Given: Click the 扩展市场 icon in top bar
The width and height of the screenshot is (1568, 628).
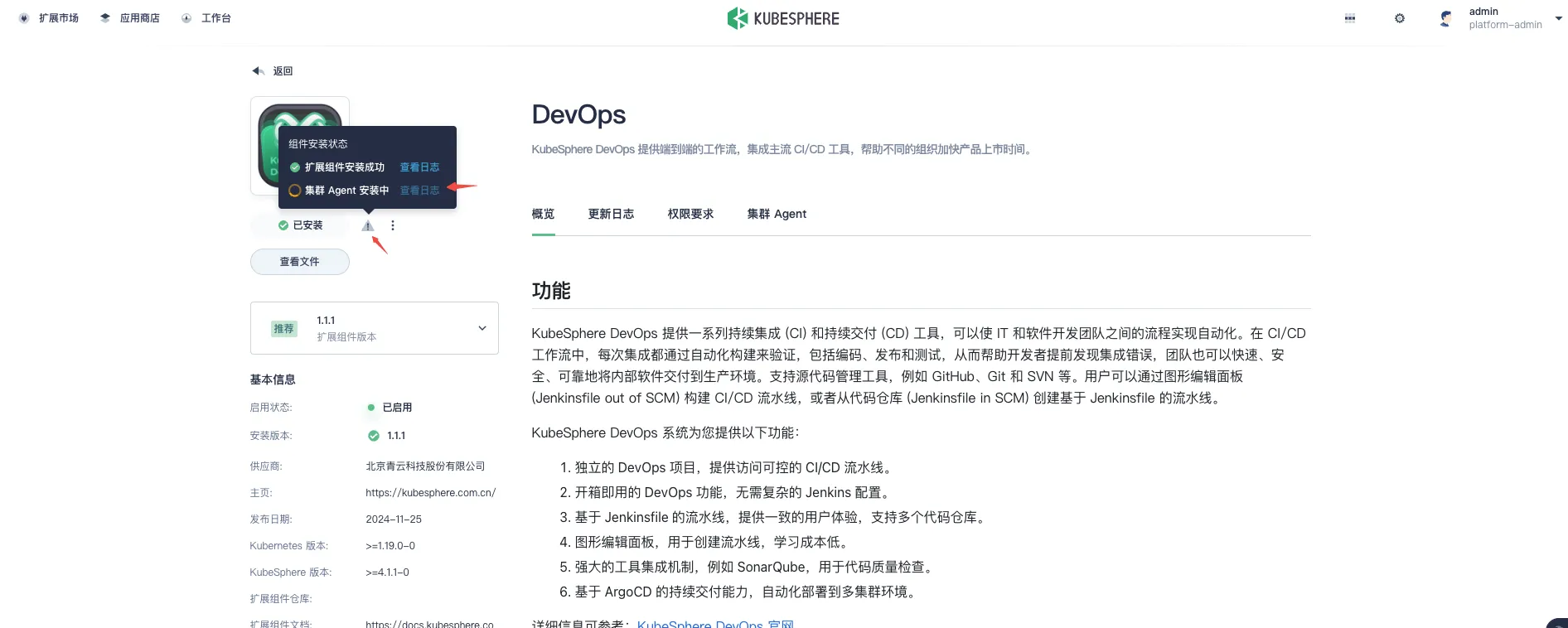Looking at the screenshot, I should coord(24,18).
